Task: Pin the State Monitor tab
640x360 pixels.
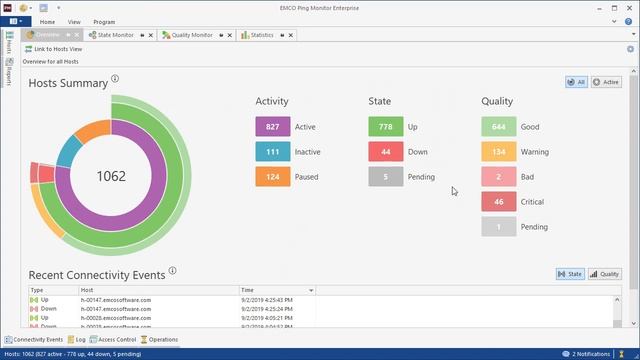Action: pyautogui.click(x=142, y=36)
